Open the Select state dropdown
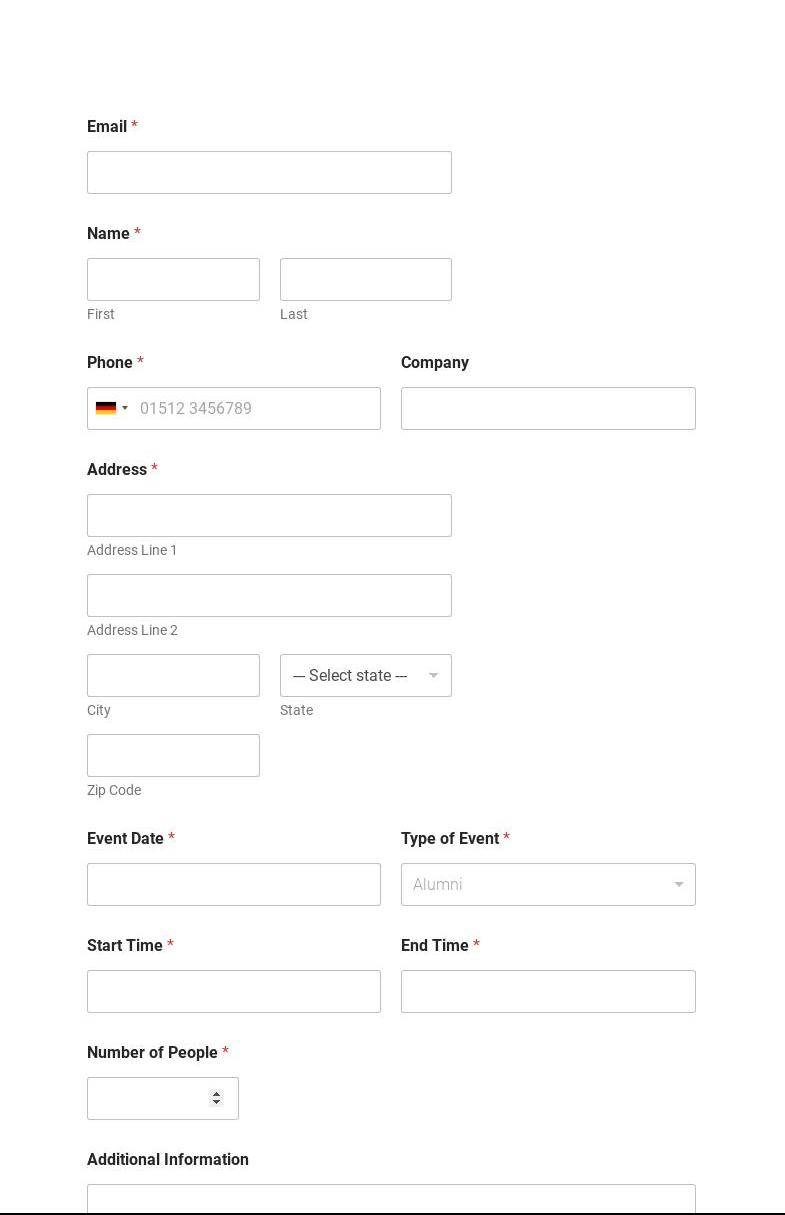 [365, 676]
